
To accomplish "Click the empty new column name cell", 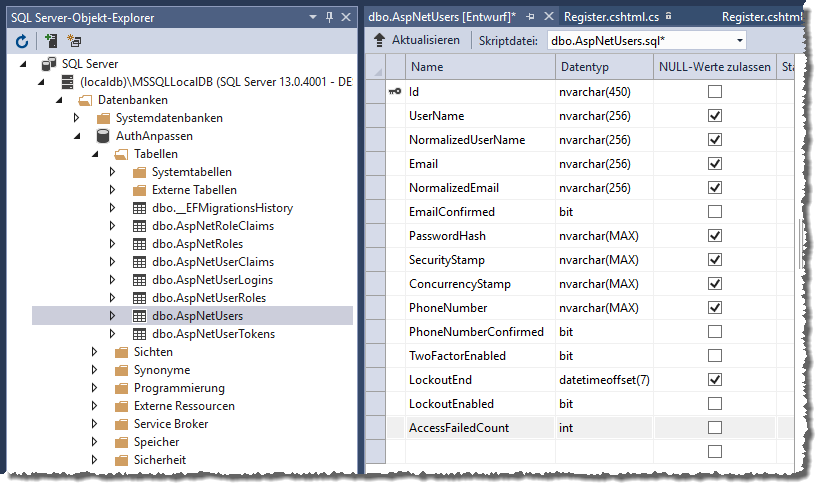I will point(480,452).
